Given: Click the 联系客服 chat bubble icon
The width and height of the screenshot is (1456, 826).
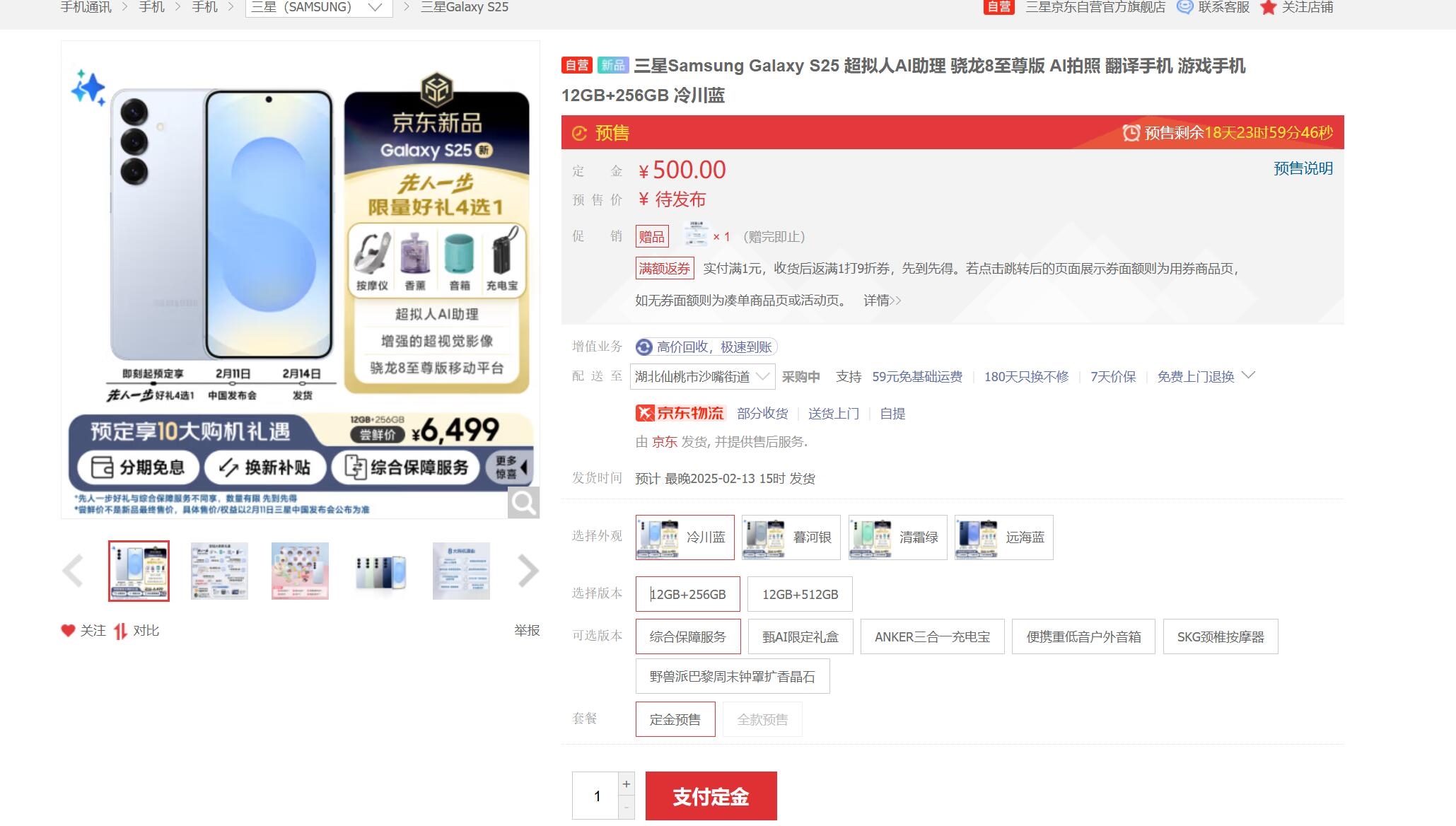Looking at the screenshot, I should pos(1184,7).
